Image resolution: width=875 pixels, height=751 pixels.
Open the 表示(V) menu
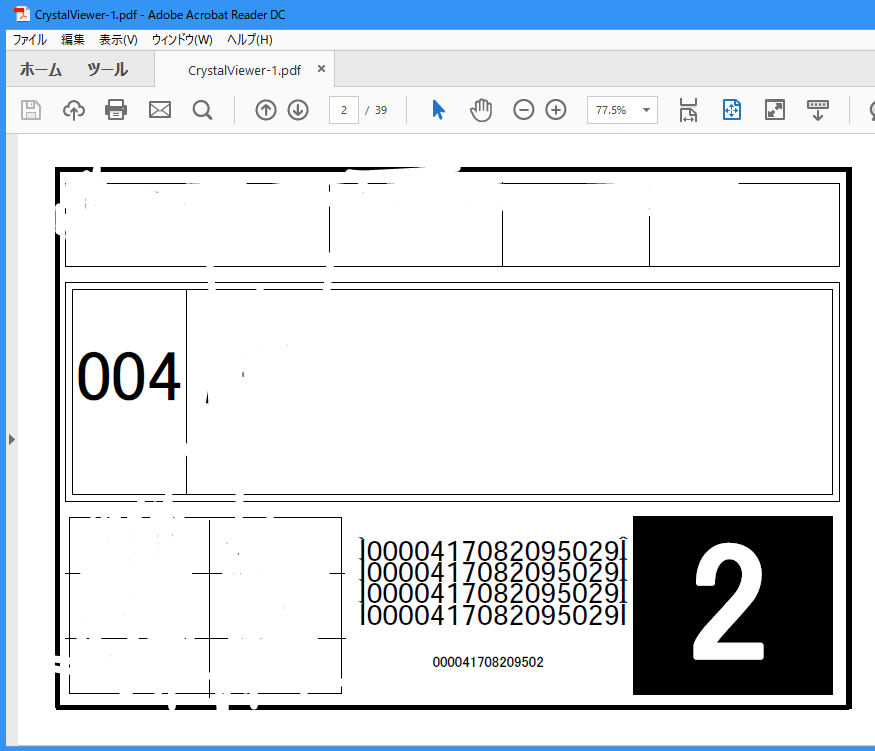118,40
